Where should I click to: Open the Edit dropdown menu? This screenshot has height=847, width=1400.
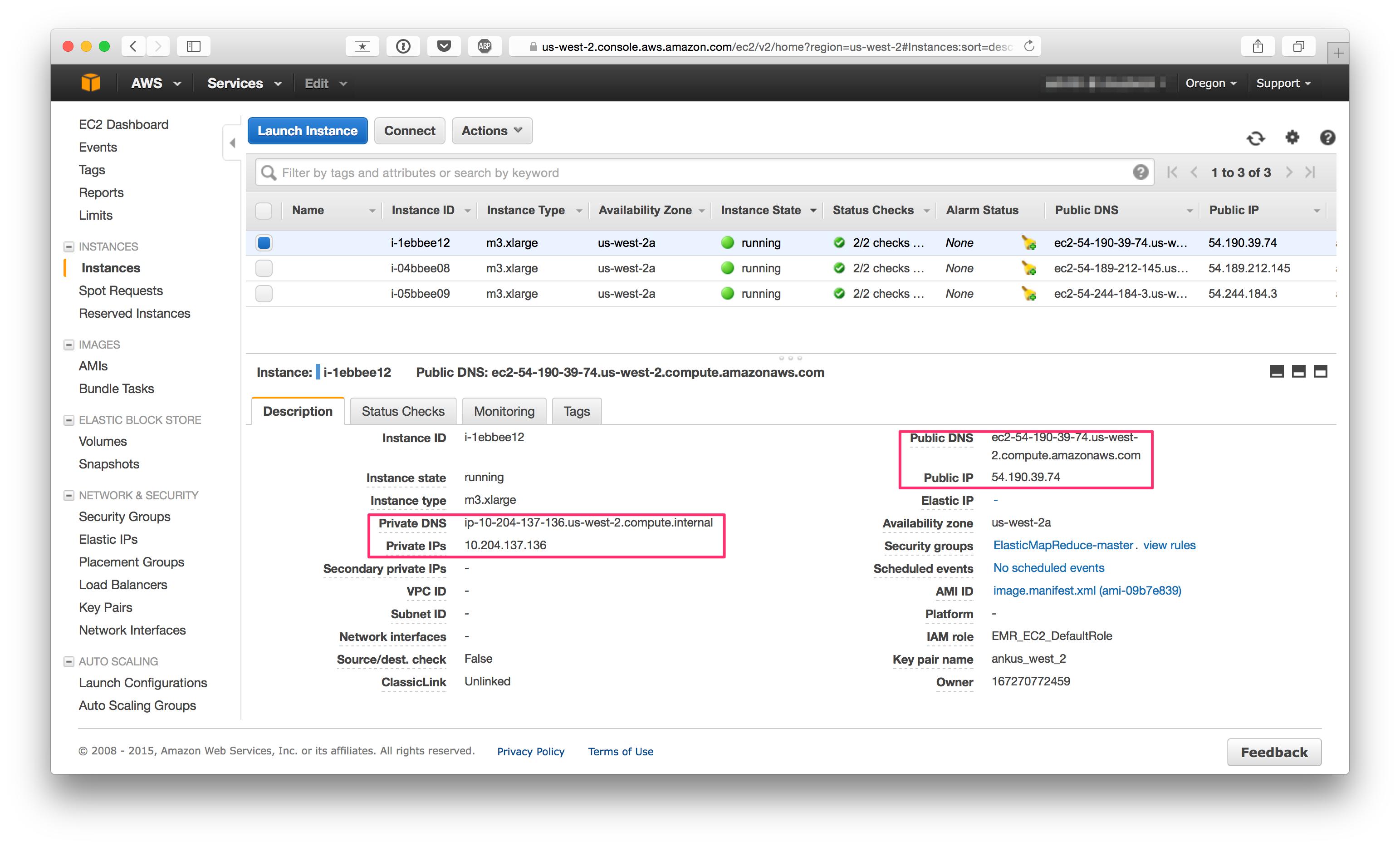click(x=326, y=84)
